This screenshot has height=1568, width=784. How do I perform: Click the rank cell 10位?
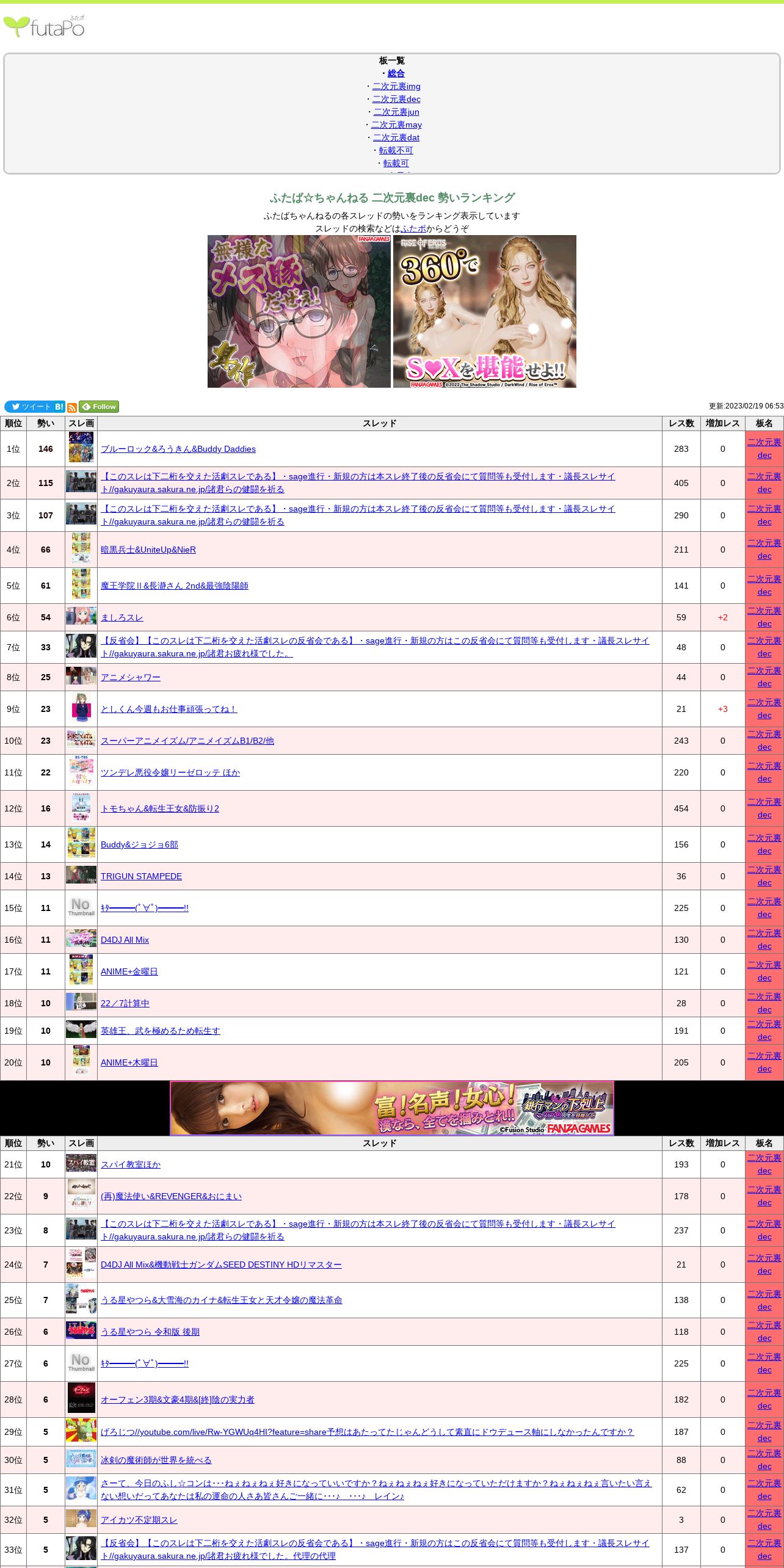tap(13, 741)
